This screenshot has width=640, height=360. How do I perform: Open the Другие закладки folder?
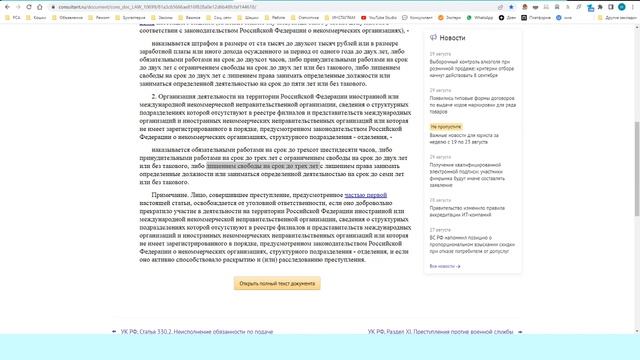(x=616, y=18)
